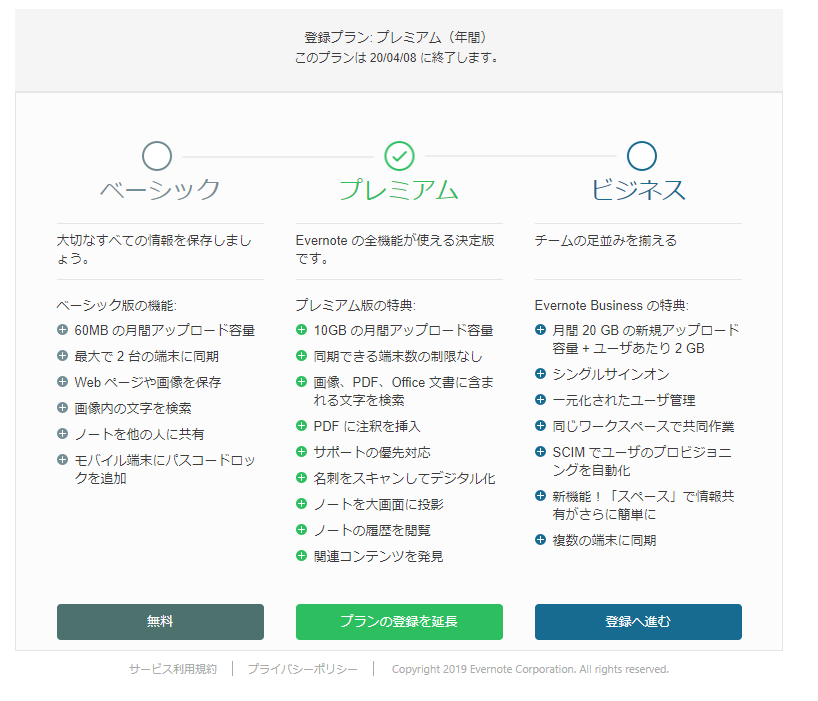Click plus icon beside ノートの履歴を閲覧
Screen dimensions: 818x701
pos(302,530)
